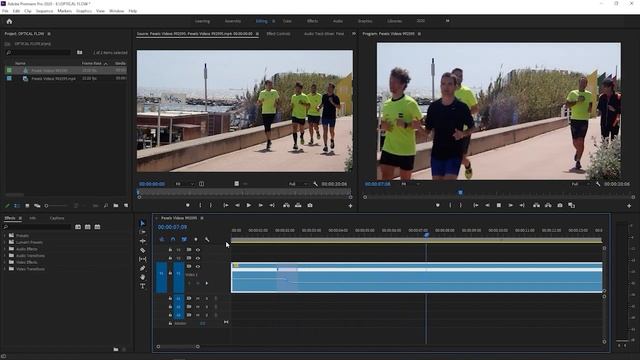Select the Pen tool
Viewport: 640px width, 360px height.
[142, 268]
